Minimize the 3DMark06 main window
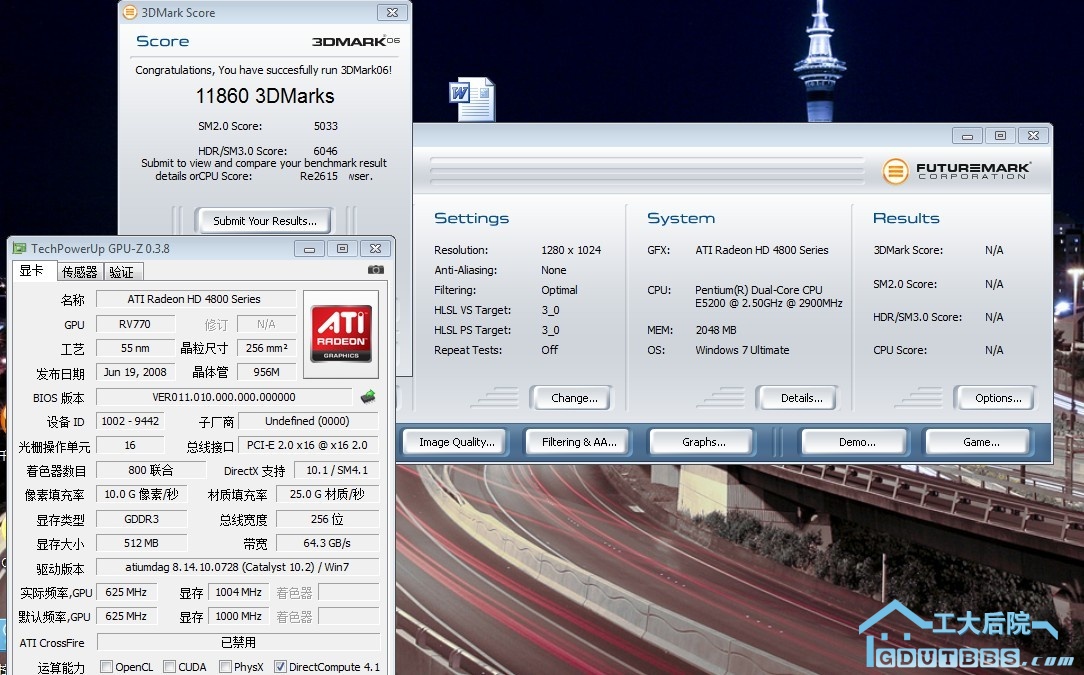 click(x=967, y=136)
